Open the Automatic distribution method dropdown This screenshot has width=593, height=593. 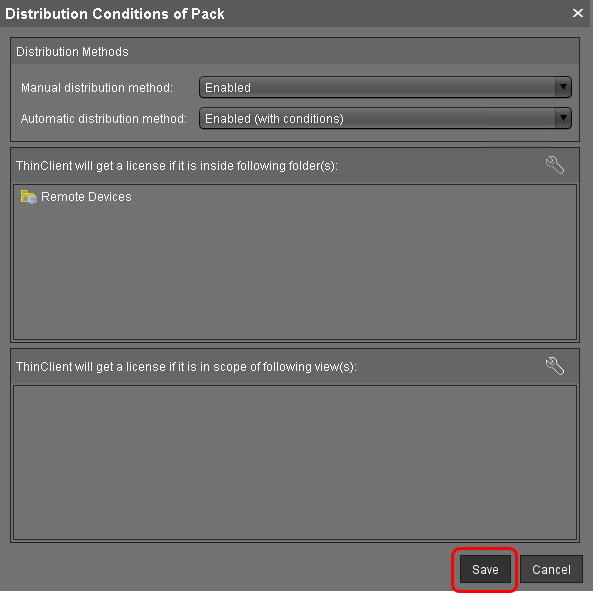(385, 118)
